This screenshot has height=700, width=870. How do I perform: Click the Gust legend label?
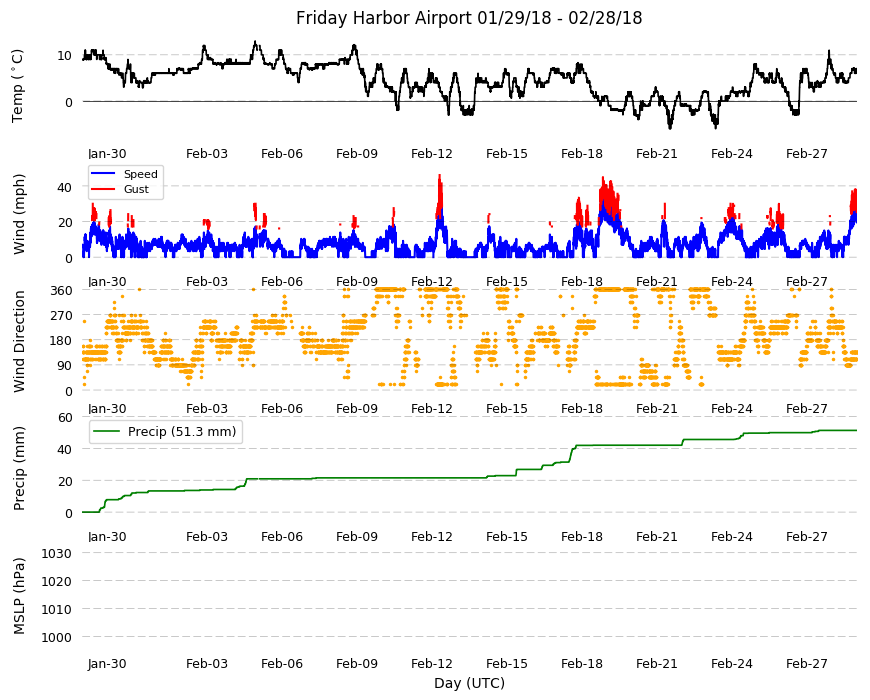pos(136,189)
